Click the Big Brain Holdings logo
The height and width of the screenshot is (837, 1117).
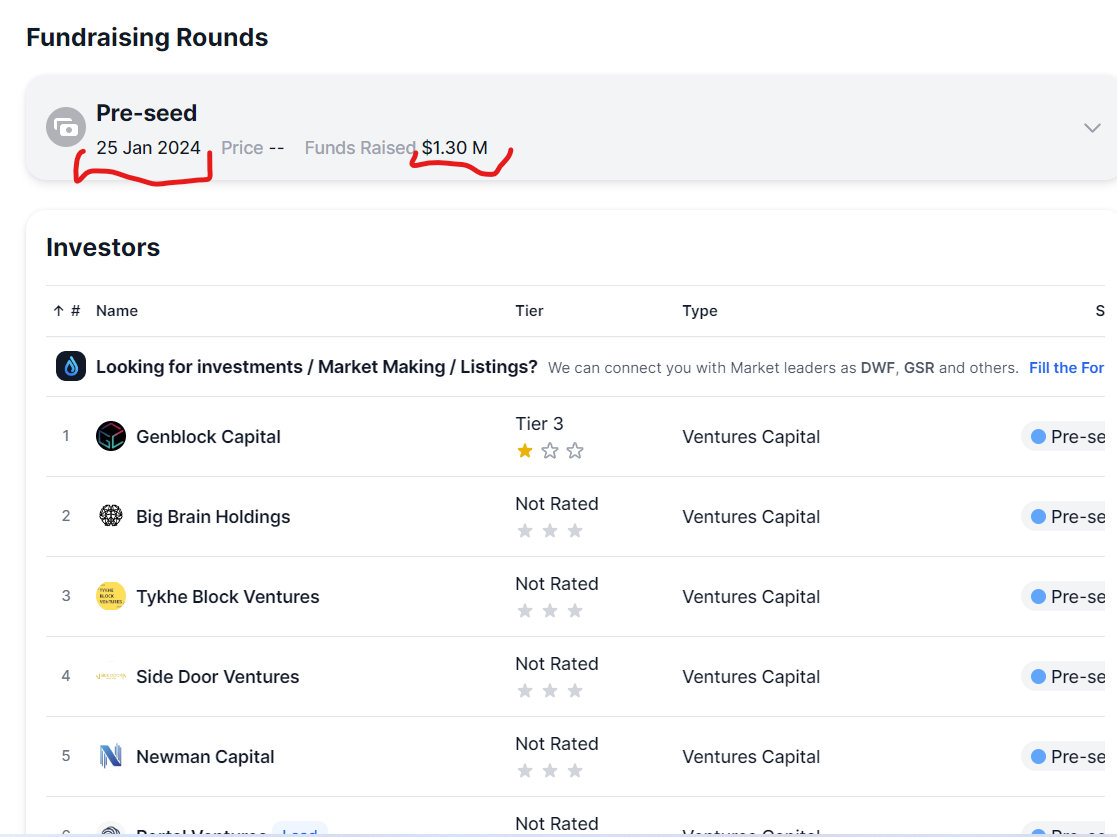pyautogui.click(x=111, y=516)
